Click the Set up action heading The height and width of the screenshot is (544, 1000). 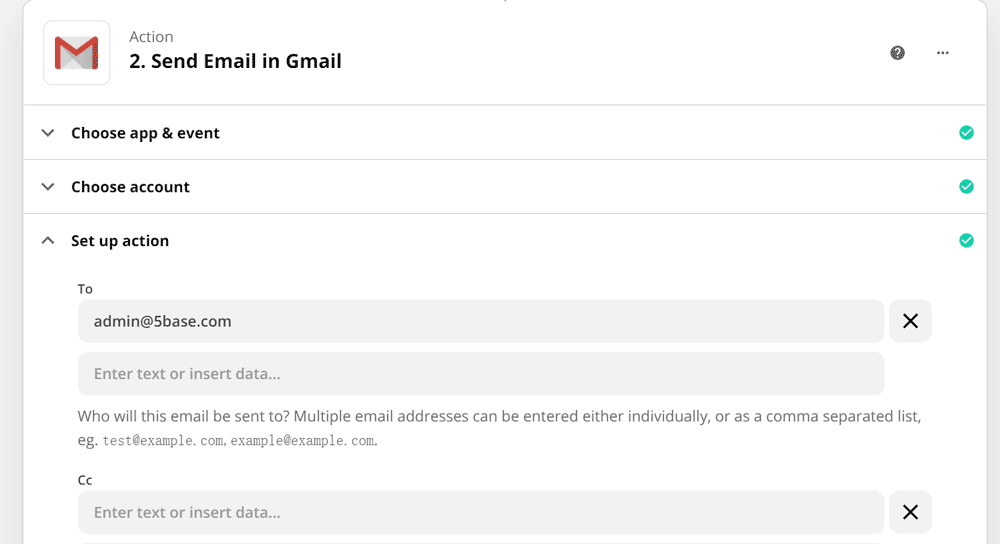click(x=120, y=241)
